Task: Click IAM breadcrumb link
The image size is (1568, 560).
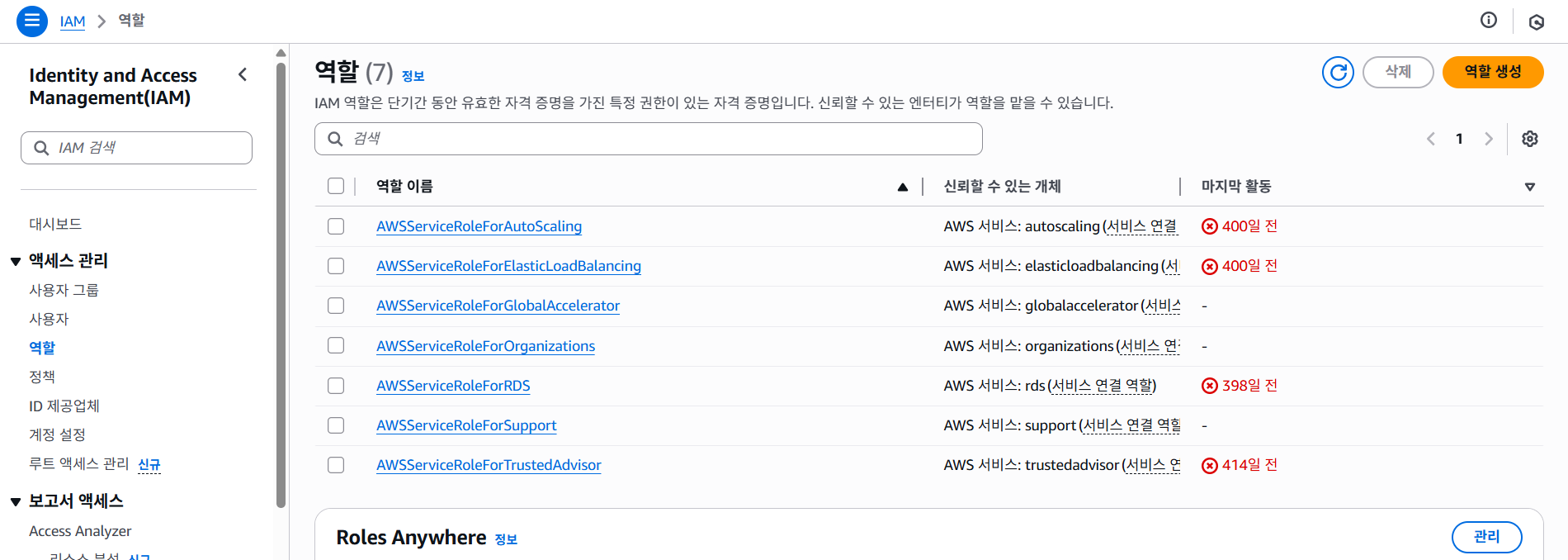Action: click(x=73, y=21)
